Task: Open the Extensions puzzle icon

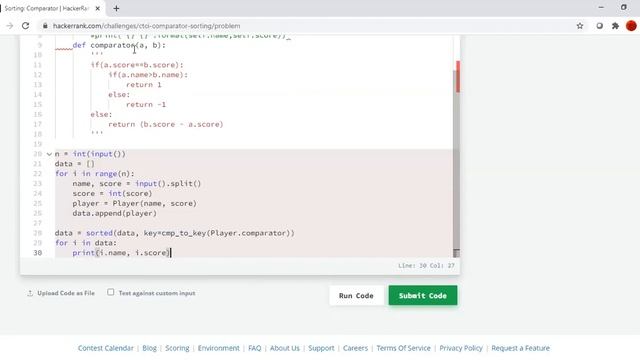Action: coord(615,26)
